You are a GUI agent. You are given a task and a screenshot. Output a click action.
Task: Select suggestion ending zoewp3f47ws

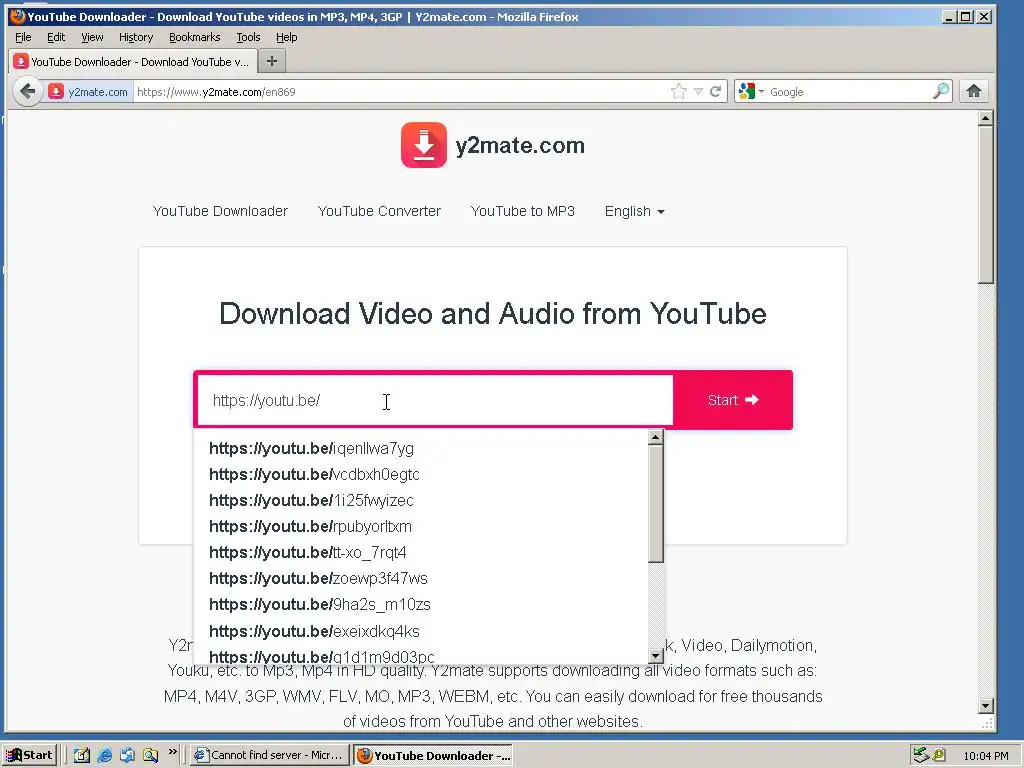point(421,579)
